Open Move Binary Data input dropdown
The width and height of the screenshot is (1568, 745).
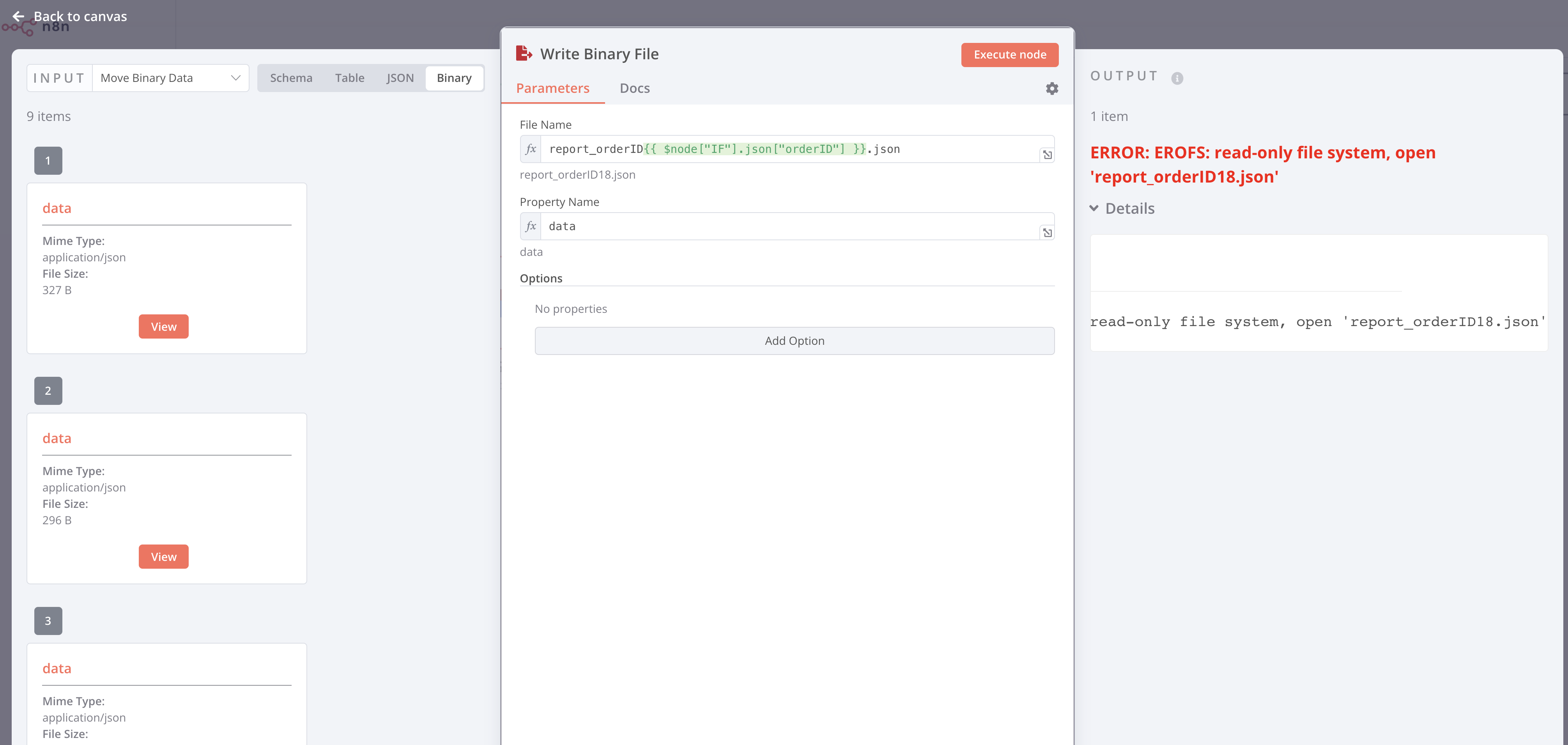pos(170,78)
